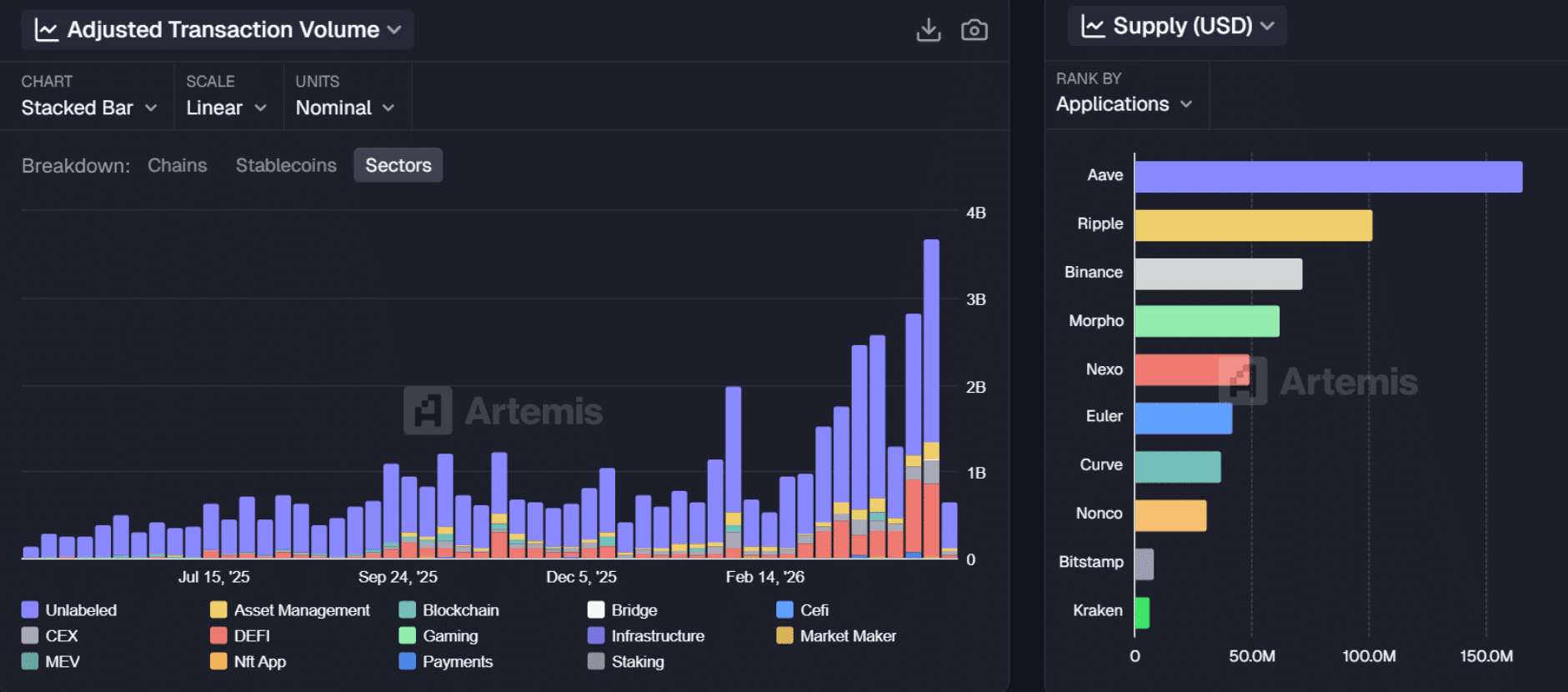Click the MEV legend color swatch

(x=30, y=661)
